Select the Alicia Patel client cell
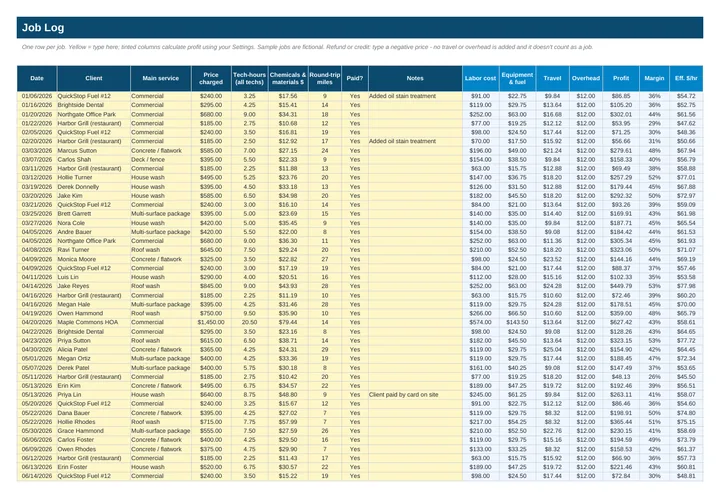The width and height of the screenshot is (720, 498). [94, 349]
